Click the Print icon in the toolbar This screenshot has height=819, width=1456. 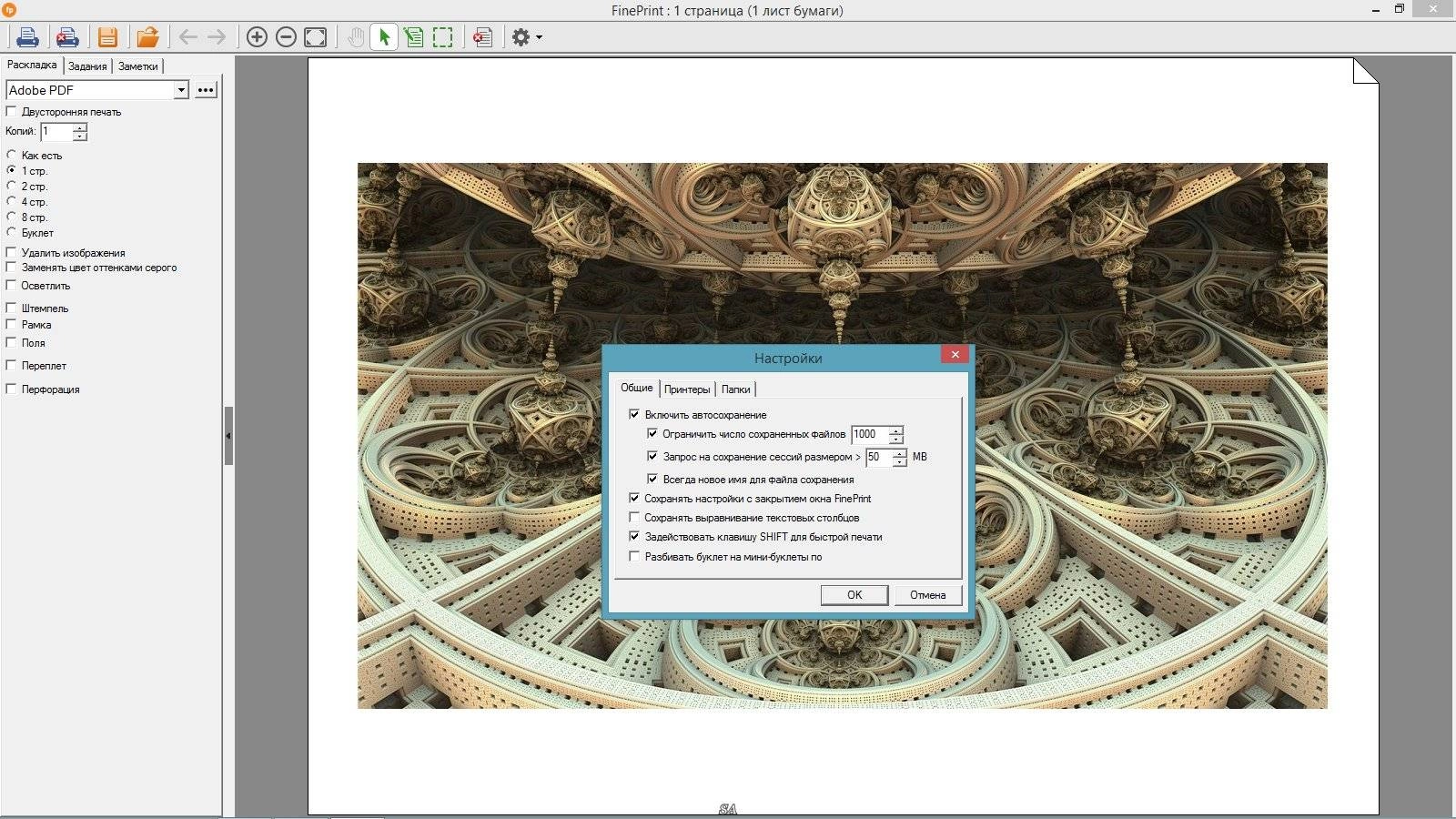[x=27, y=37]
